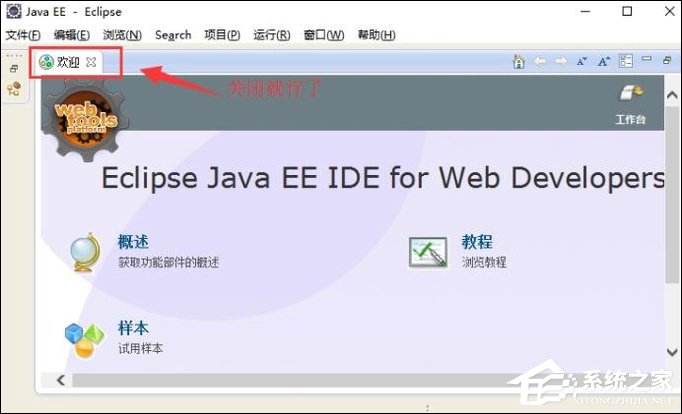Click the vertical scrollbar up arrow
Image resolution: width=682 pixels, height=414 pixels.
point(672,95)
